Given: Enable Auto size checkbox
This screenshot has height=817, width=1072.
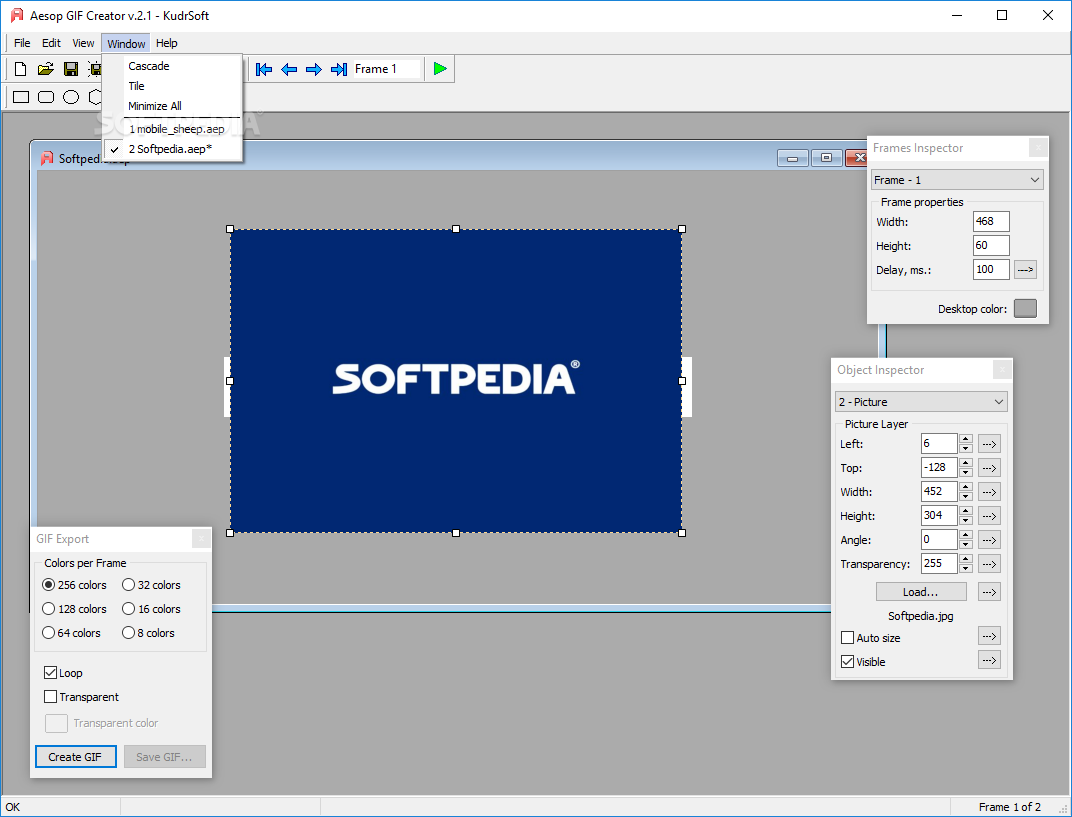Looking at the screenshot, I should pos(870,638).
